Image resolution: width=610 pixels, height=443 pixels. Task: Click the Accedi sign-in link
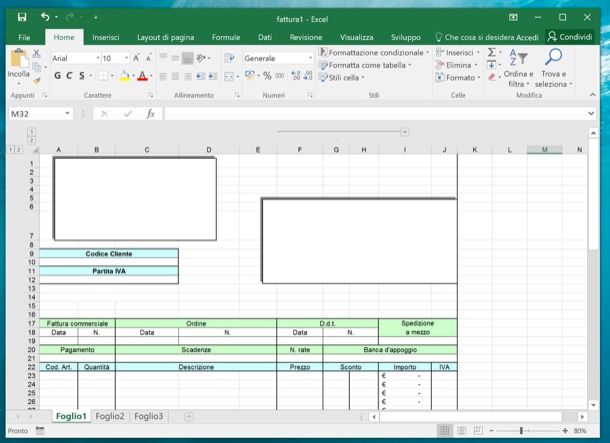click(x=527, y=37)
